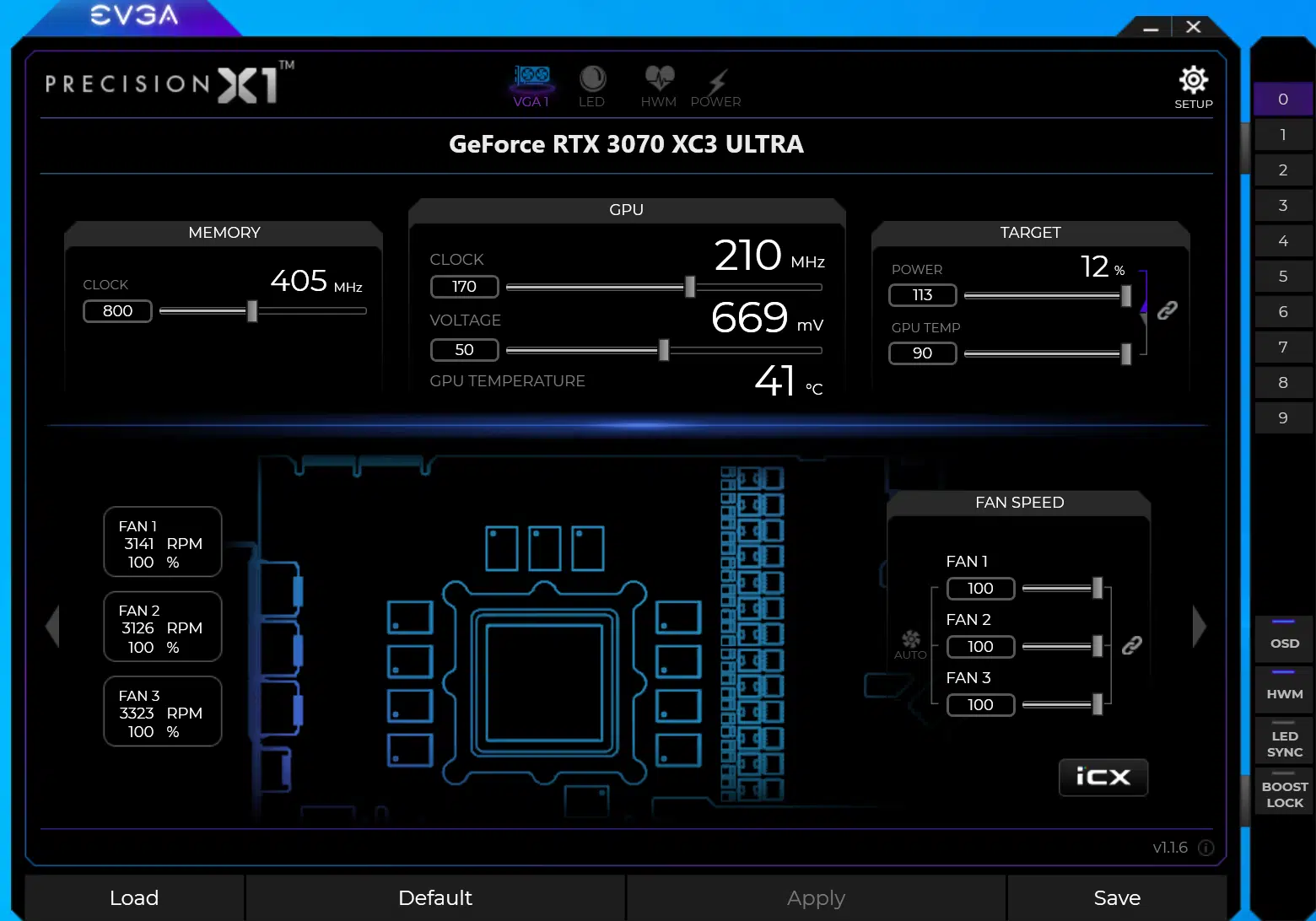Open the LED control panel icon

point(592,79)
